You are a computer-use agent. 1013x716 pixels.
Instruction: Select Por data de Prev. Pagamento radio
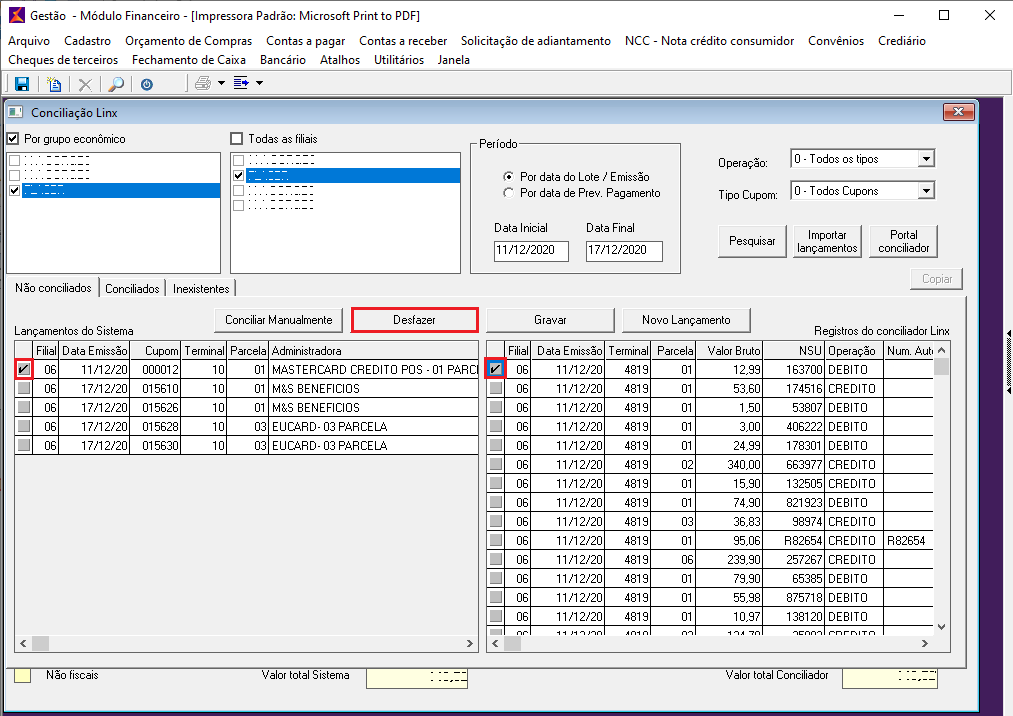pyautogui.click(x=509, y=193)
